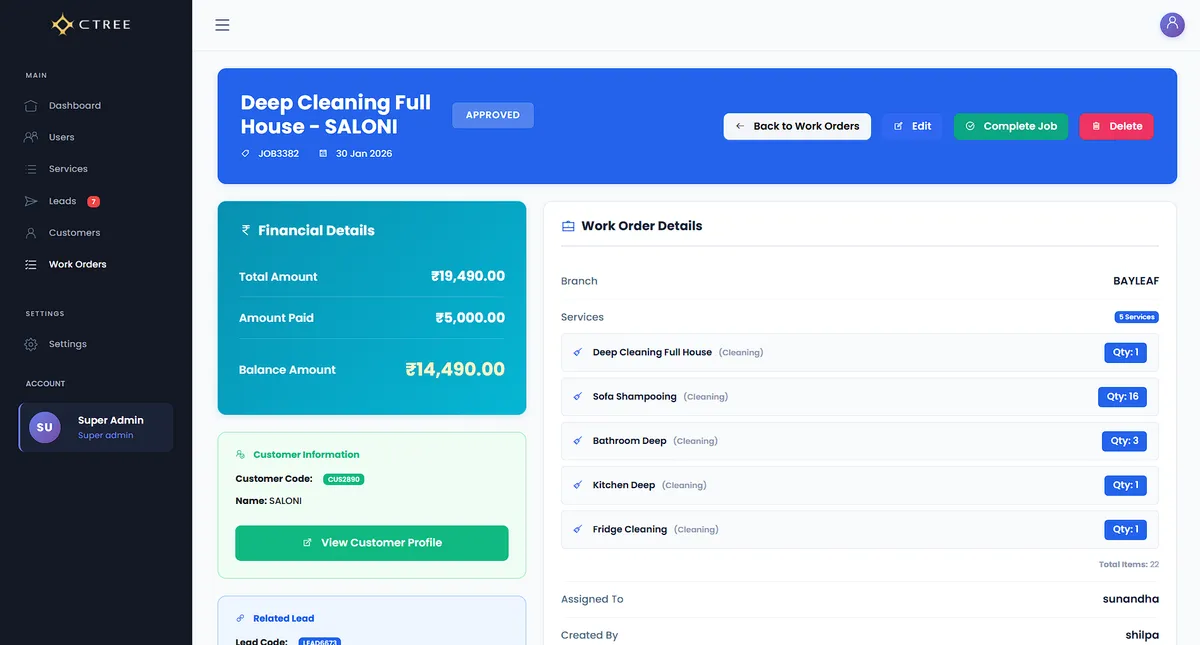This screenshot has height=645, width=1200.
Task: Click the Qty: 1 badge for Fridge Cleaning
Action: [x=1125, y=529]
